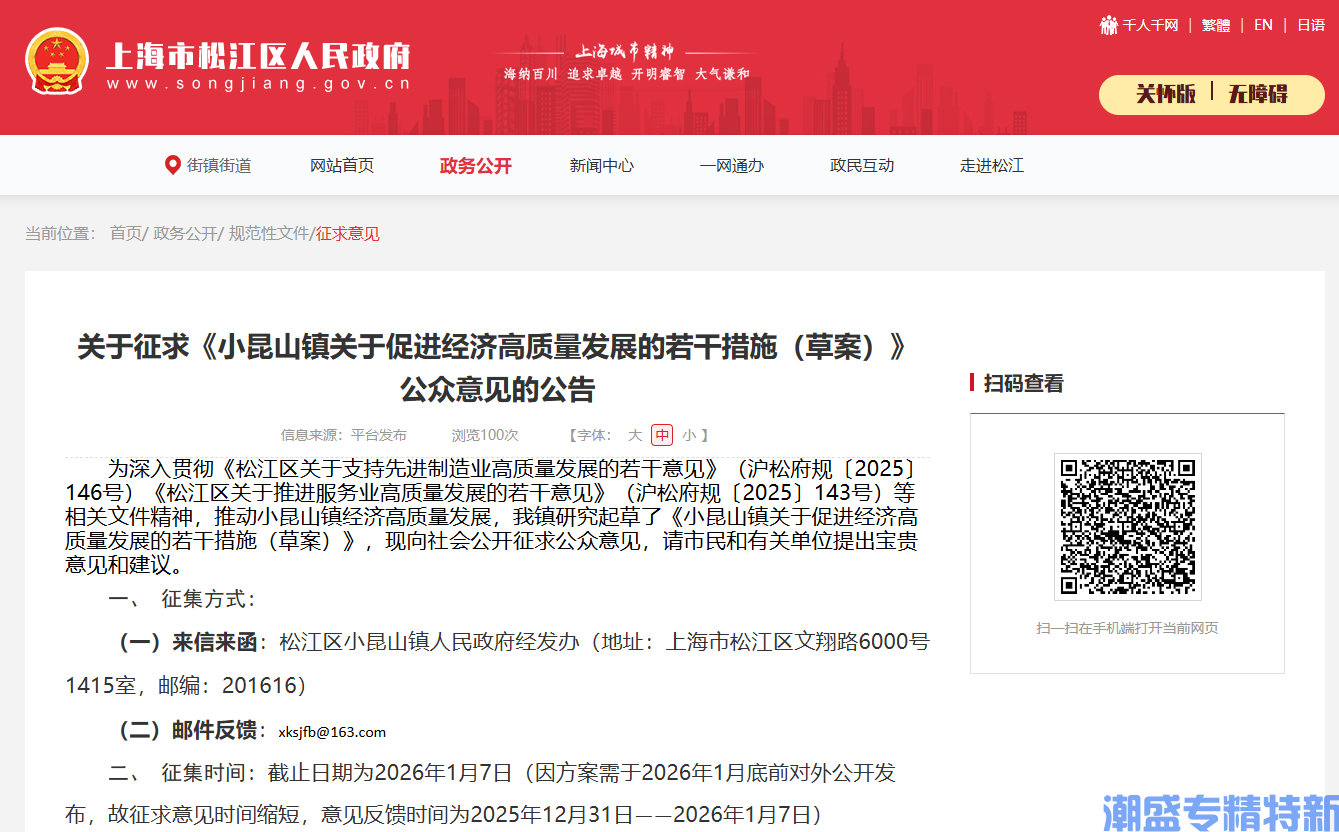Click the email address xksjfb@163.com
1339x832 pixels.
pos(332,732)
